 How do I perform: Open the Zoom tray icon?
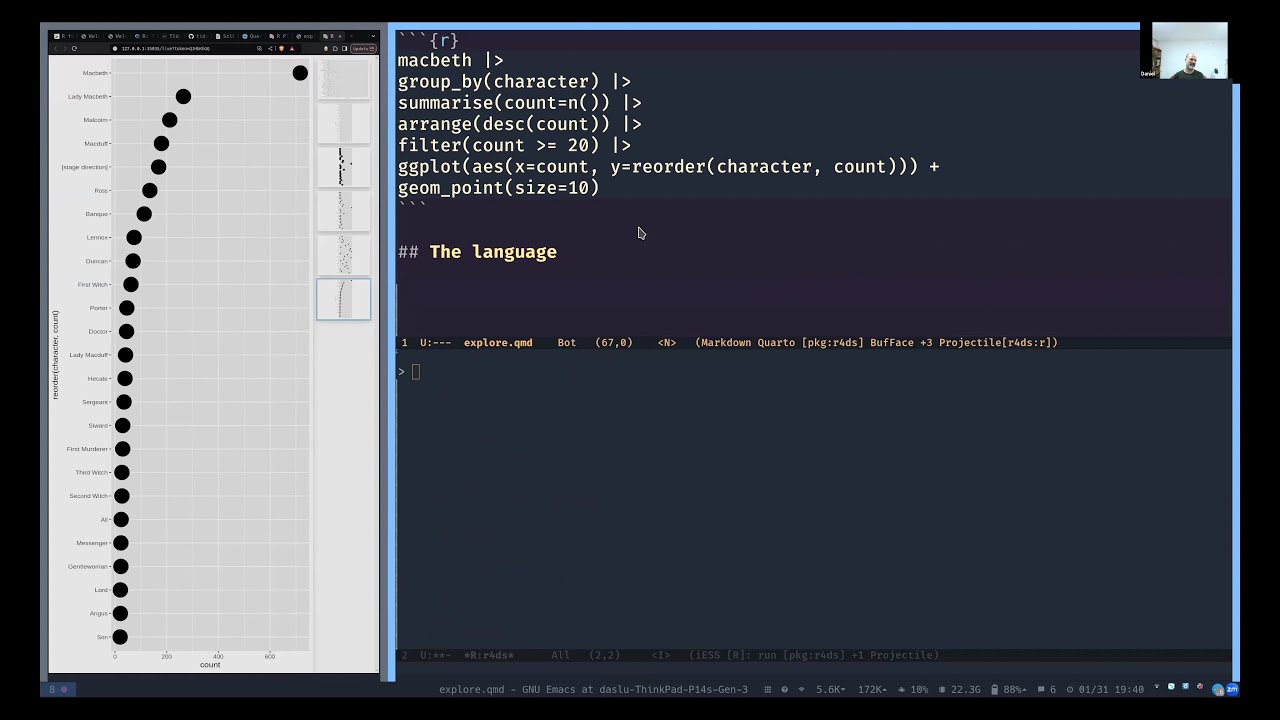1231,688
